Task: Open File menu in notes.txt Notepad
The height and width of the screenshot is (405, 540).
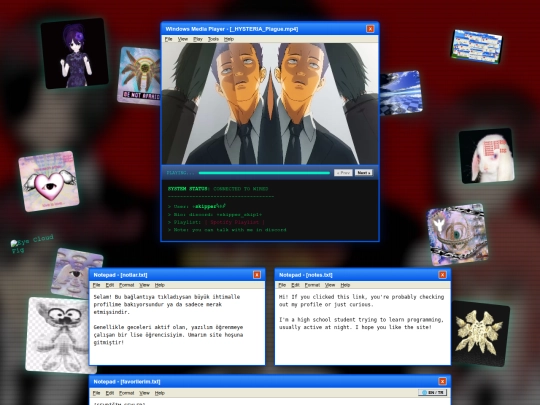Action: (282, 285)
